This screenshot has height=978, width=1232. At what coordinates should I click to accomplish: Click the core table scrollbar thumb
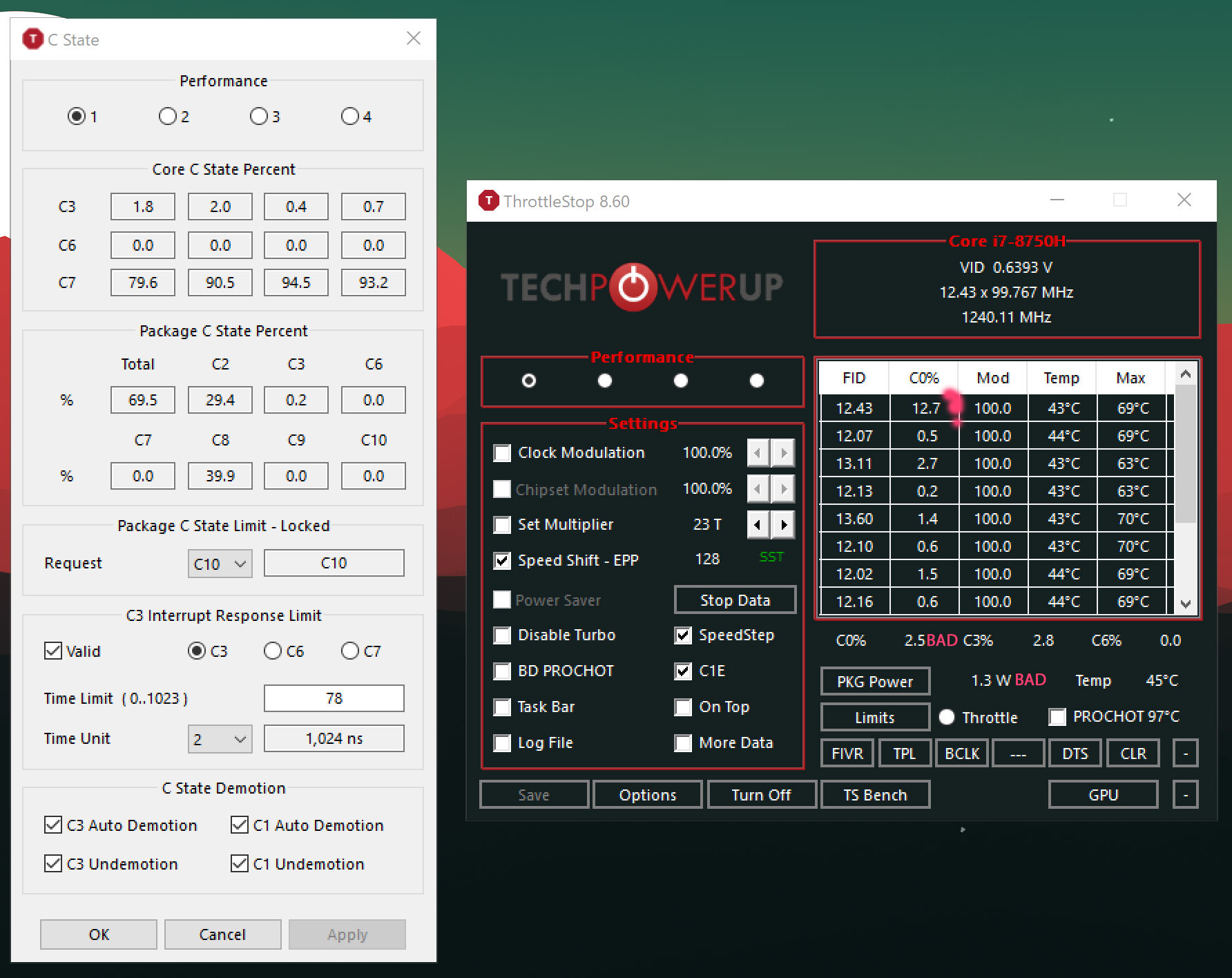point(1186,454)
